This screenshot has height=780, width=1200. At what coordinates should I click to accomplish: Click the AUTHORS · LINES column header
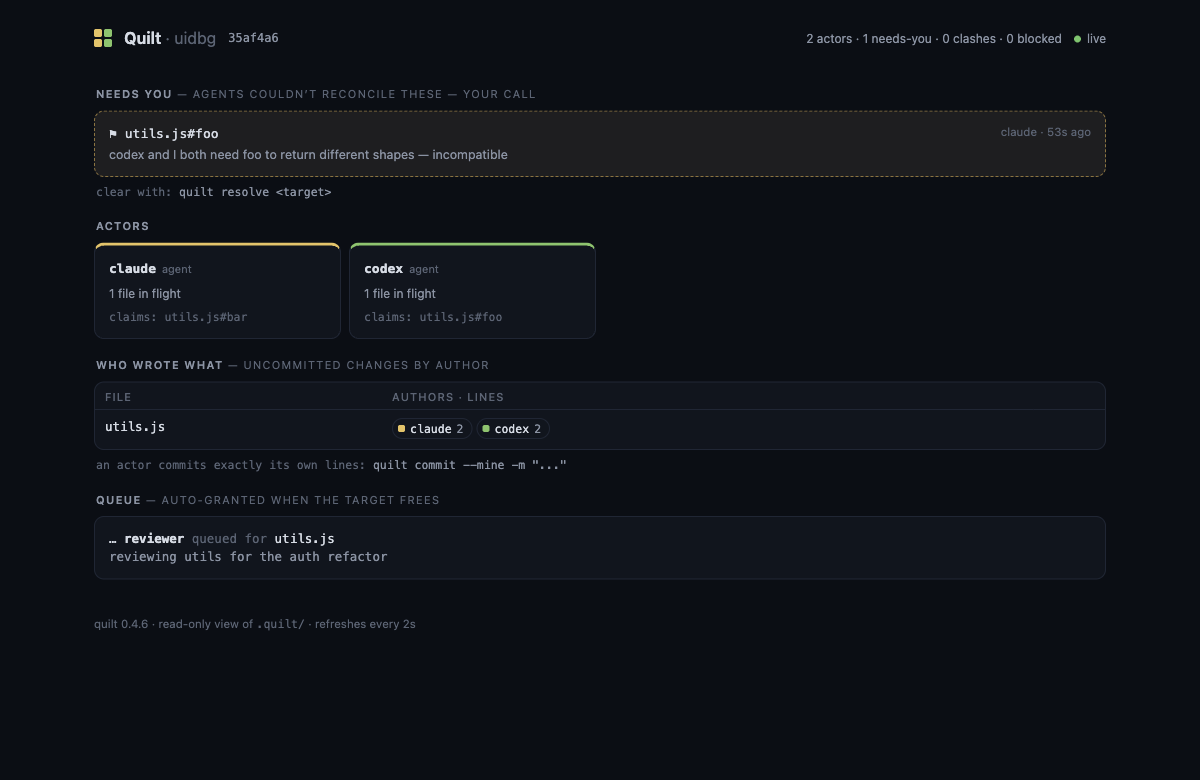pos(448,397)
